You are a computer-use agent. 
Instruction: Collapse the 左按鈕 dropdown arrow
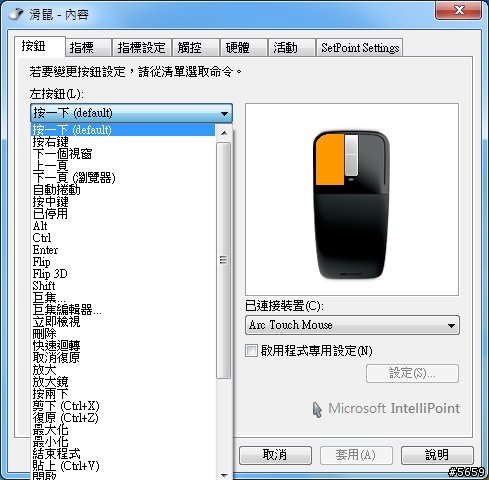(x=224, y=113)
